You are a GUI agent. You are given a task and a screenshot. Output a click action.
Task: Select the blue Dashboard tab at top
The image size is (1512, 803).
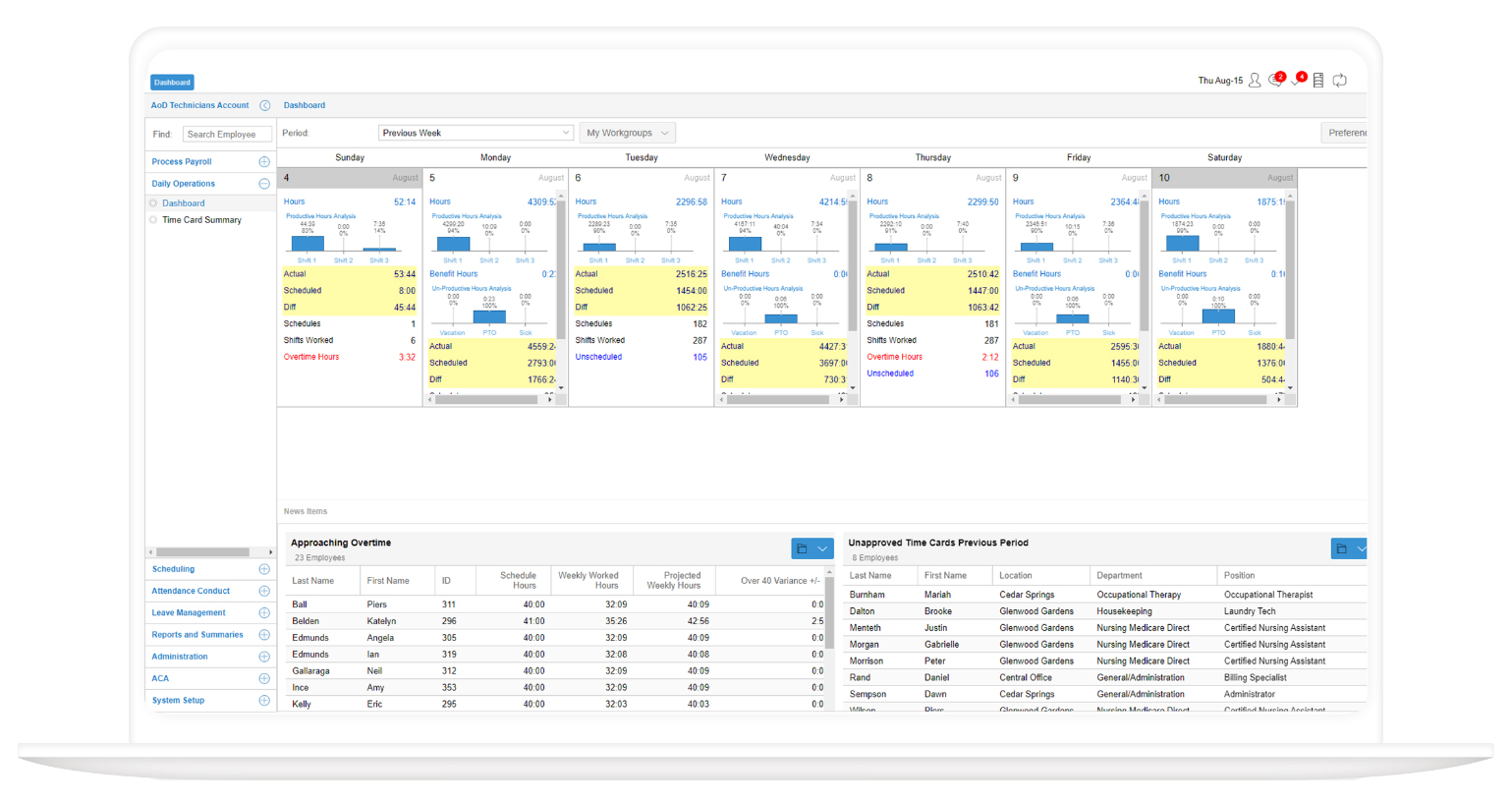click(172, 83)
